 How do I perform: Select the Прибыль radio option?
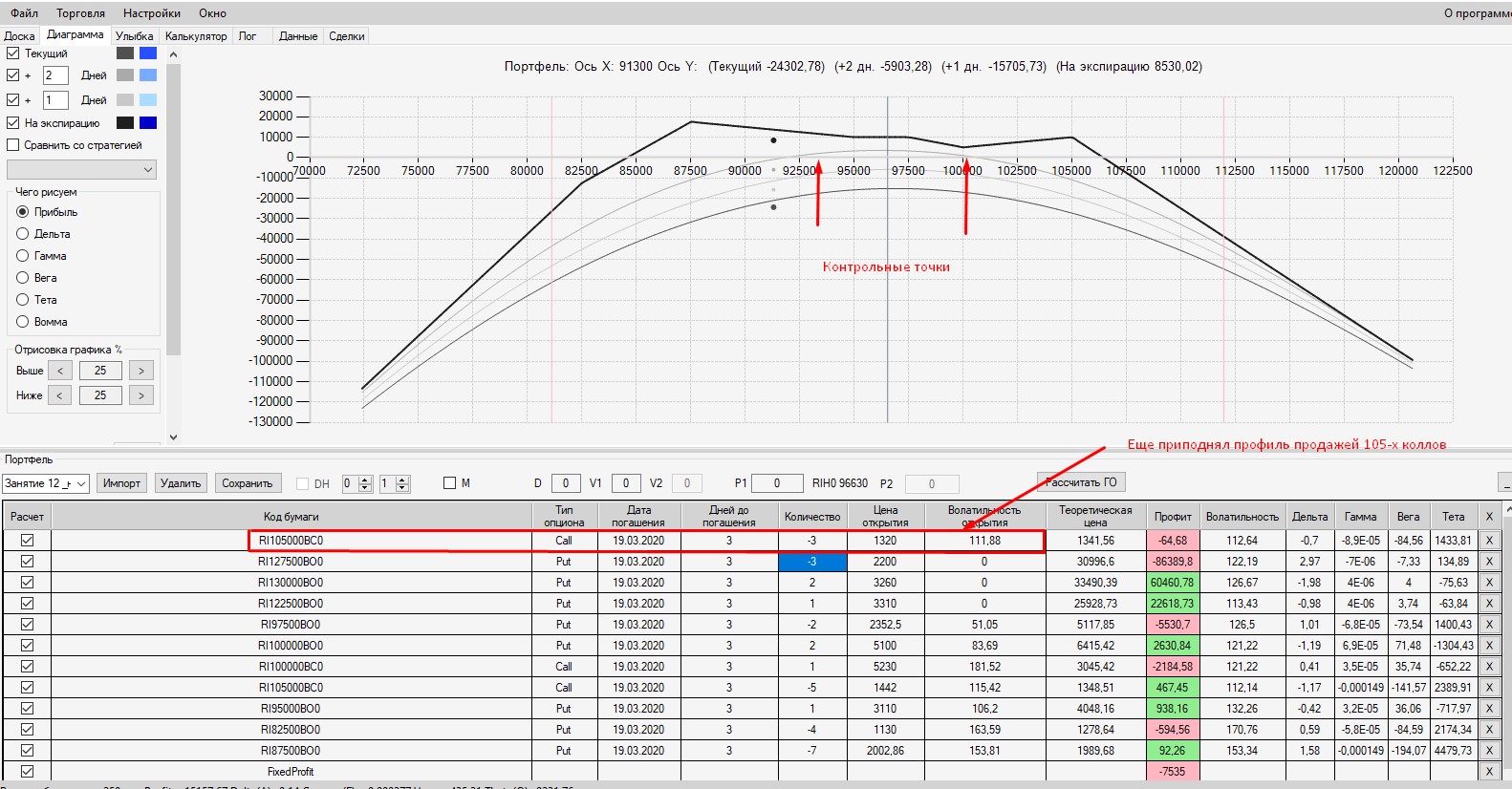(x=23, y=212)
